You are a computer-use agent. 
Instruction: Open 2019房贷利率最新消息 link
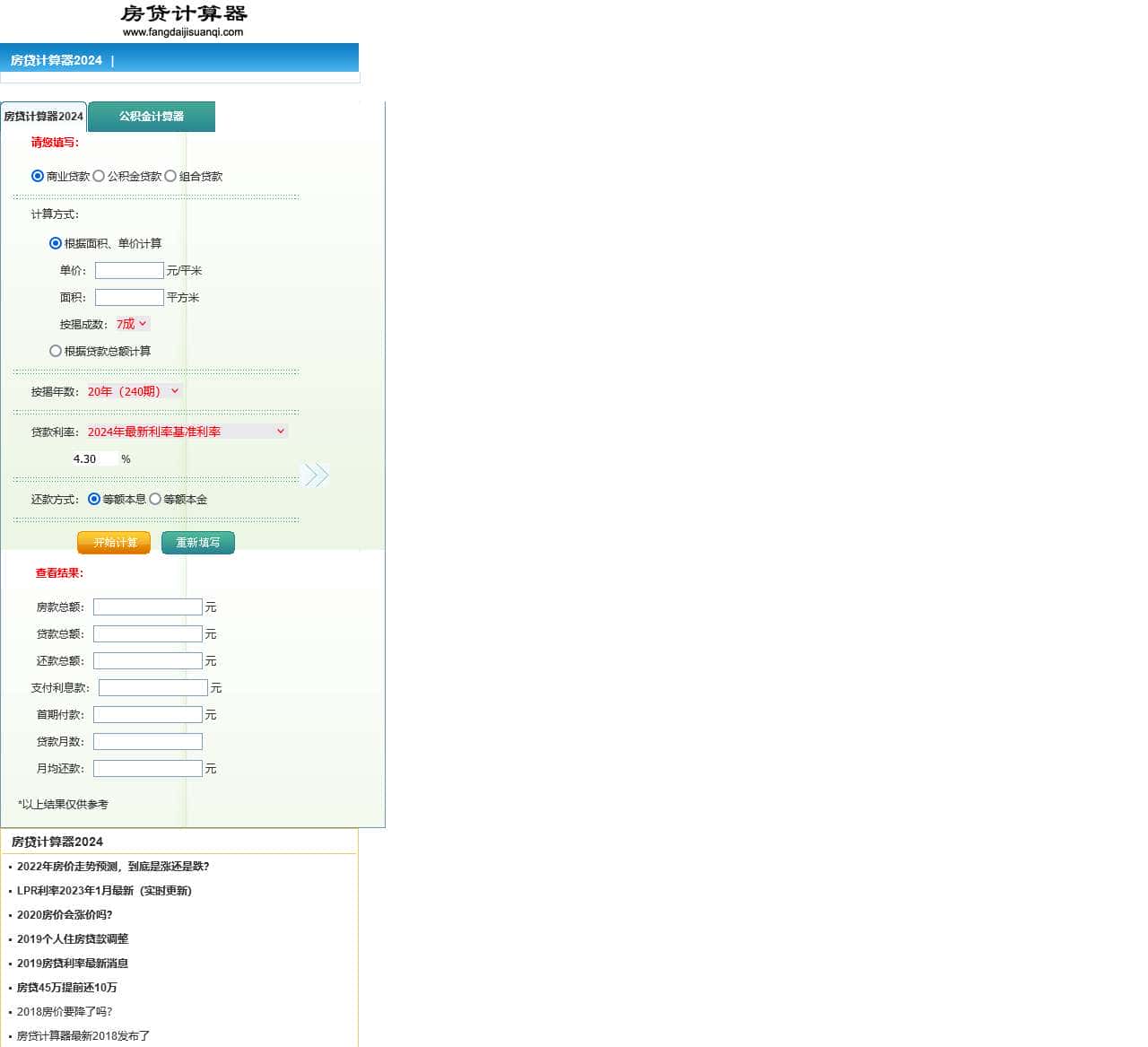73,964
